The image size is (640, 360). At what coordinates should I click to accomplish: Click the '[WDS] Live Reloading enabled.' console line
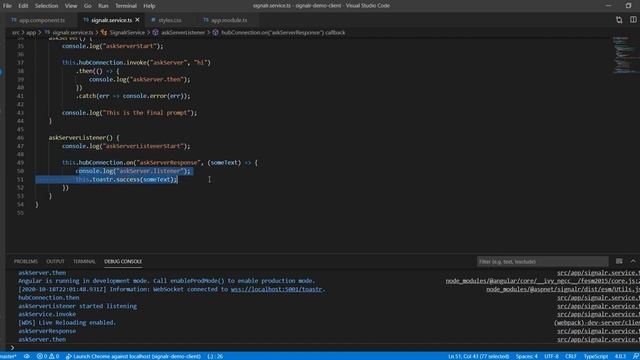(x=67, y=322)
